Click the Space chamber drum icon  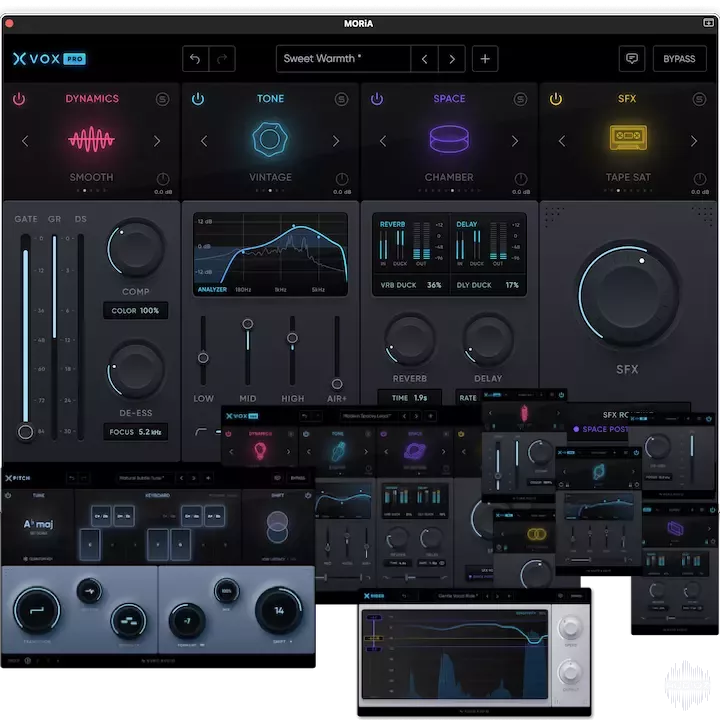coord(449,139)
